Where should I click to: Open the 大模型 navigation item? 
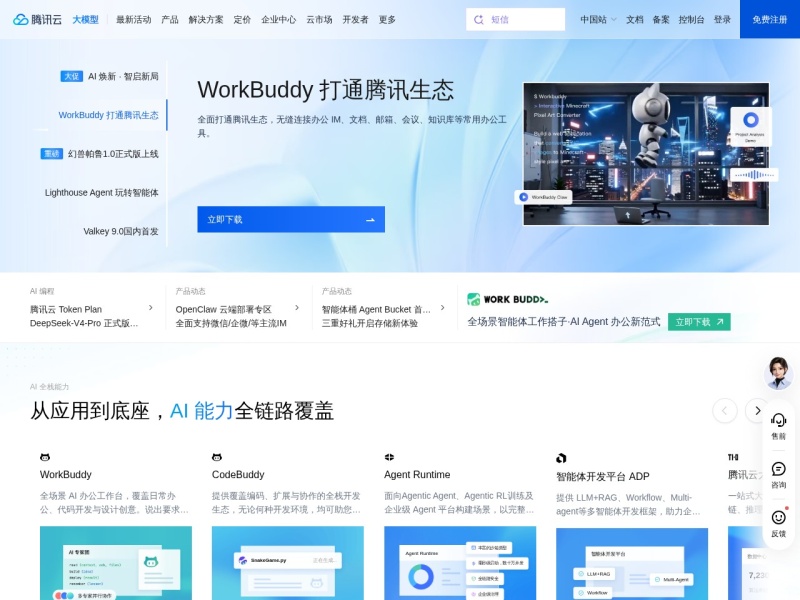tap(85, 19)
